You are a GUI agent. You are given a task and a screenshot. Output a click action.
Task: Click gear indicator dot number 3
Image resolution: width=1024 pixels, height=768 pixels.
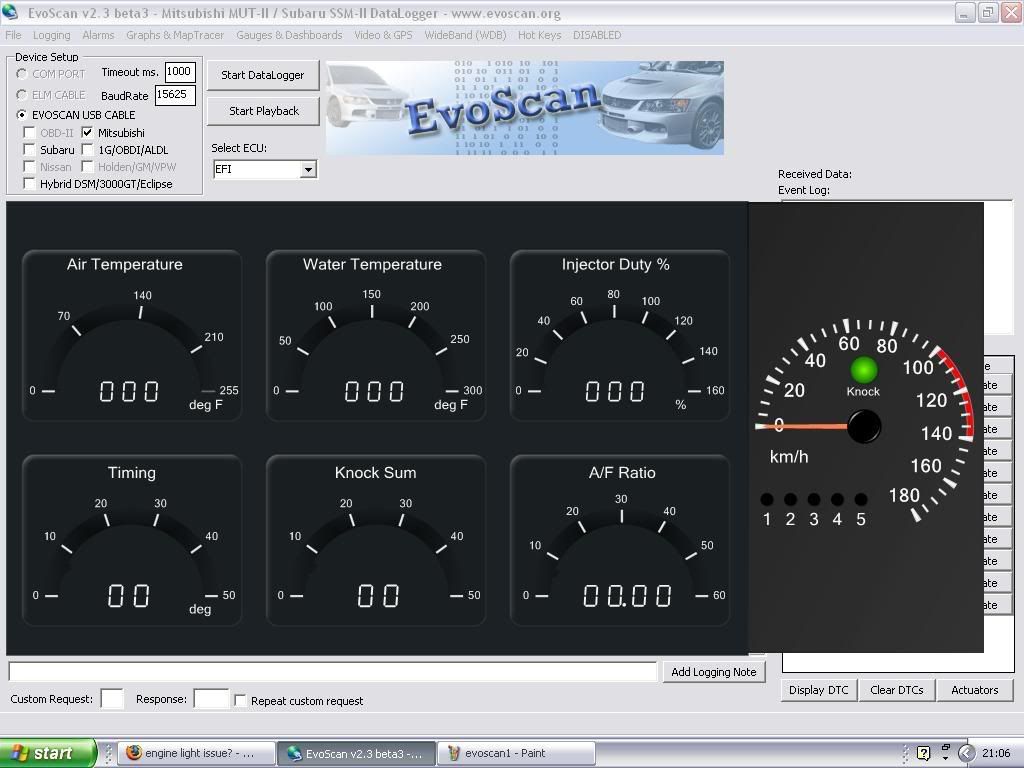coord(814,500)
